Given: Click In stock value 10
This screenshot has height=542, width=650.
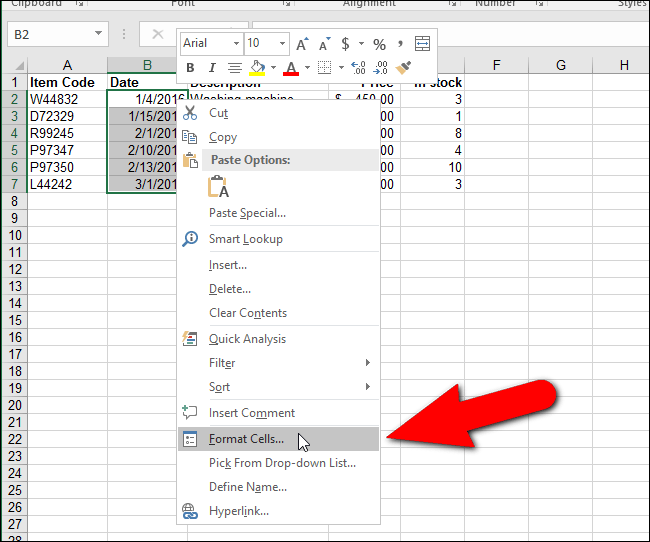Looking at the screenshot, I should pyautogui.click(x=432, y=167).
